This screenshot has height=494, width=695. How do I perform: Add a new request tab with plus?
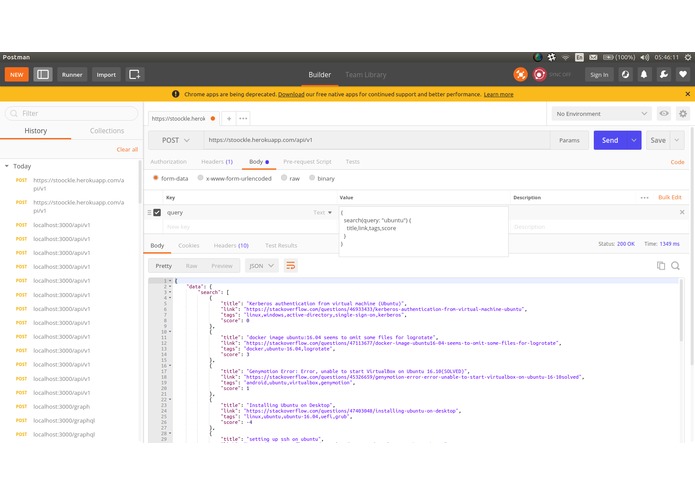tap(229, 118)
